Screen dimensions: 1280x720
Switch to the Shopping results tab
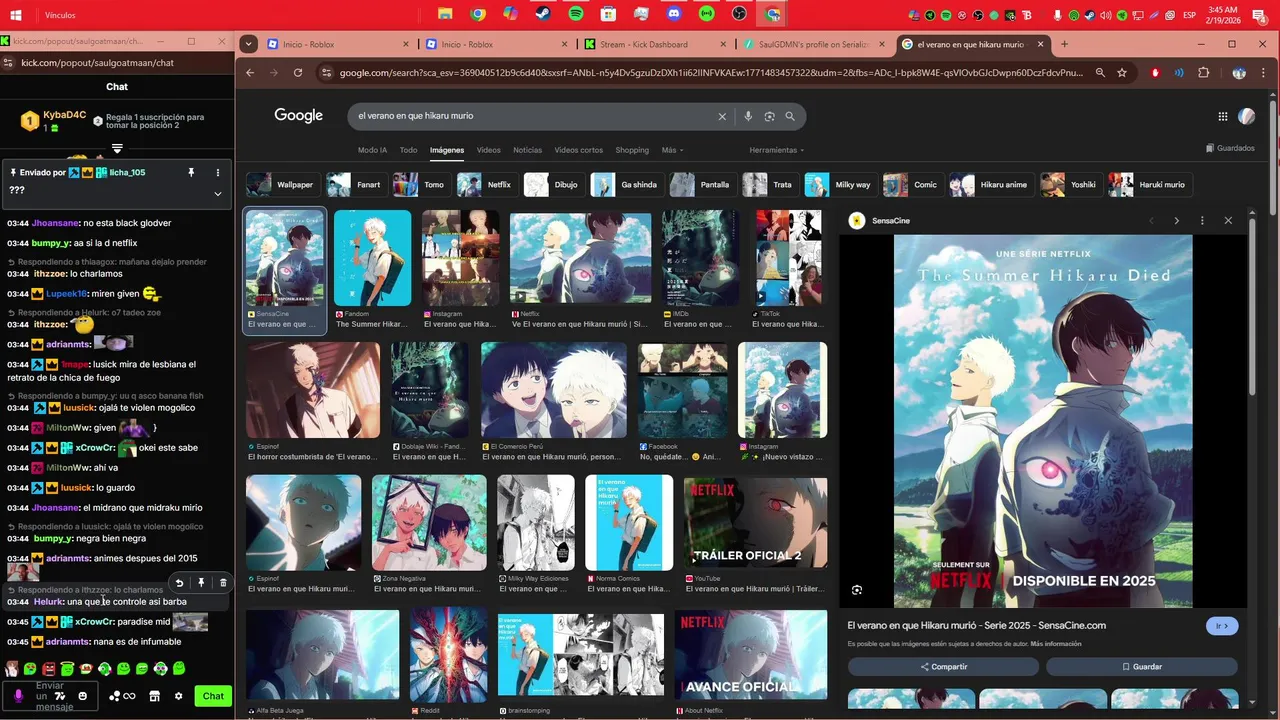click(x=632, y=150)
